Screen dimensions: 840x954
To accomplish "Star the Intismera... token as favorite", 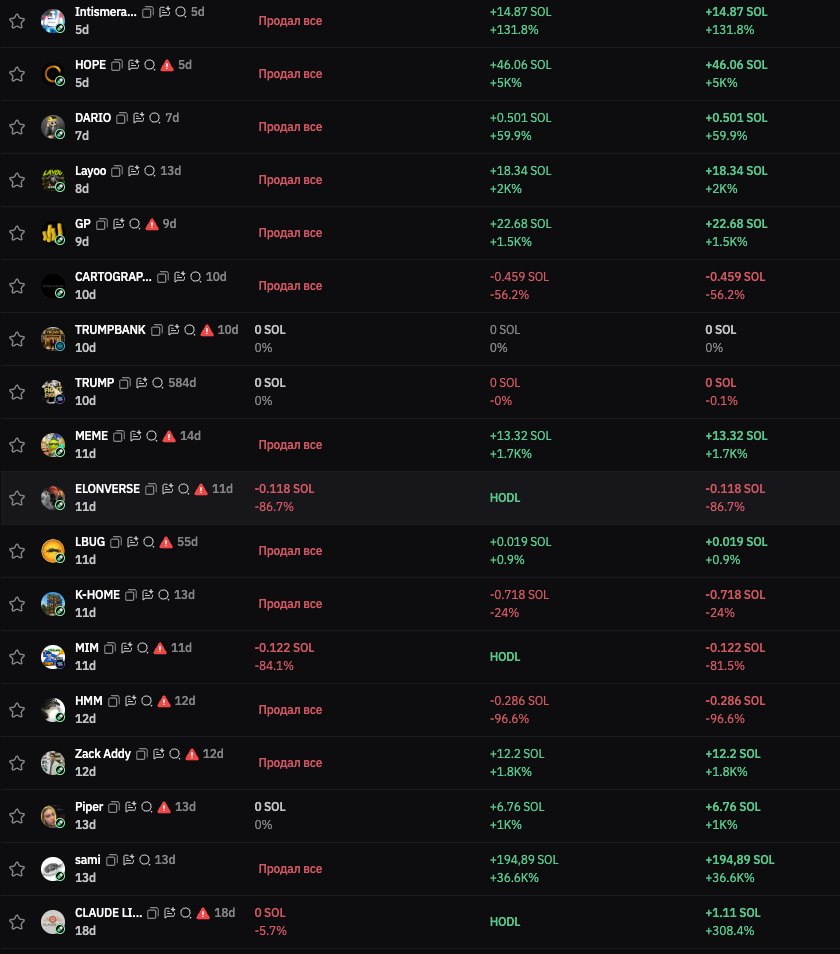I will pyautogui.click(x=17, y=21).
